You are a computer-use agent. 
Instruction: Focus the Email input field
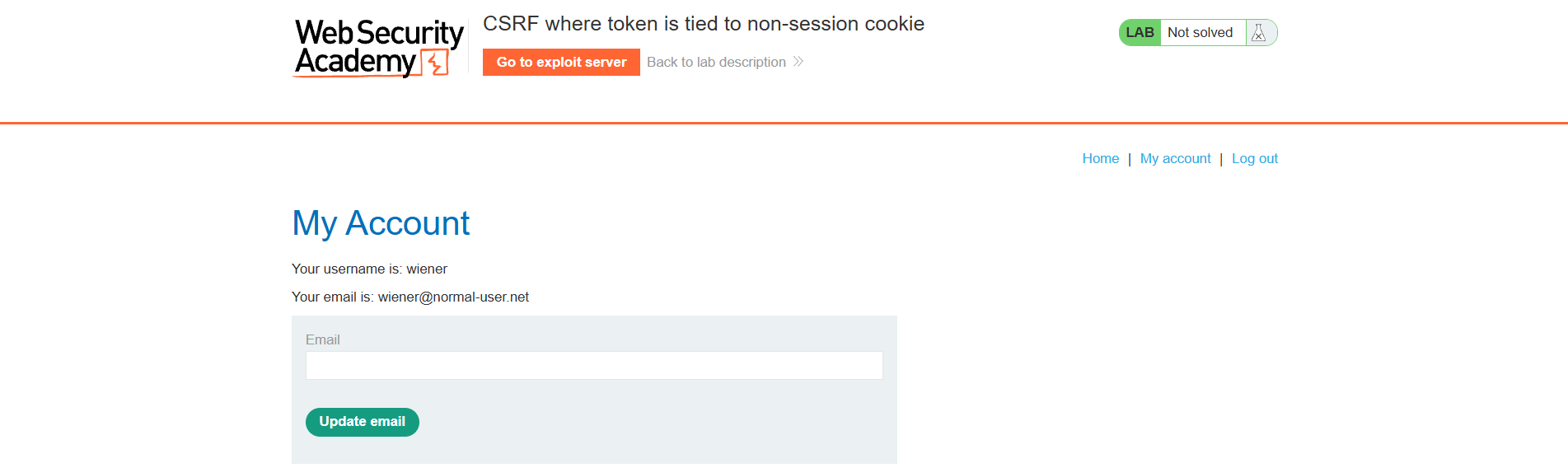pos(594,366)
